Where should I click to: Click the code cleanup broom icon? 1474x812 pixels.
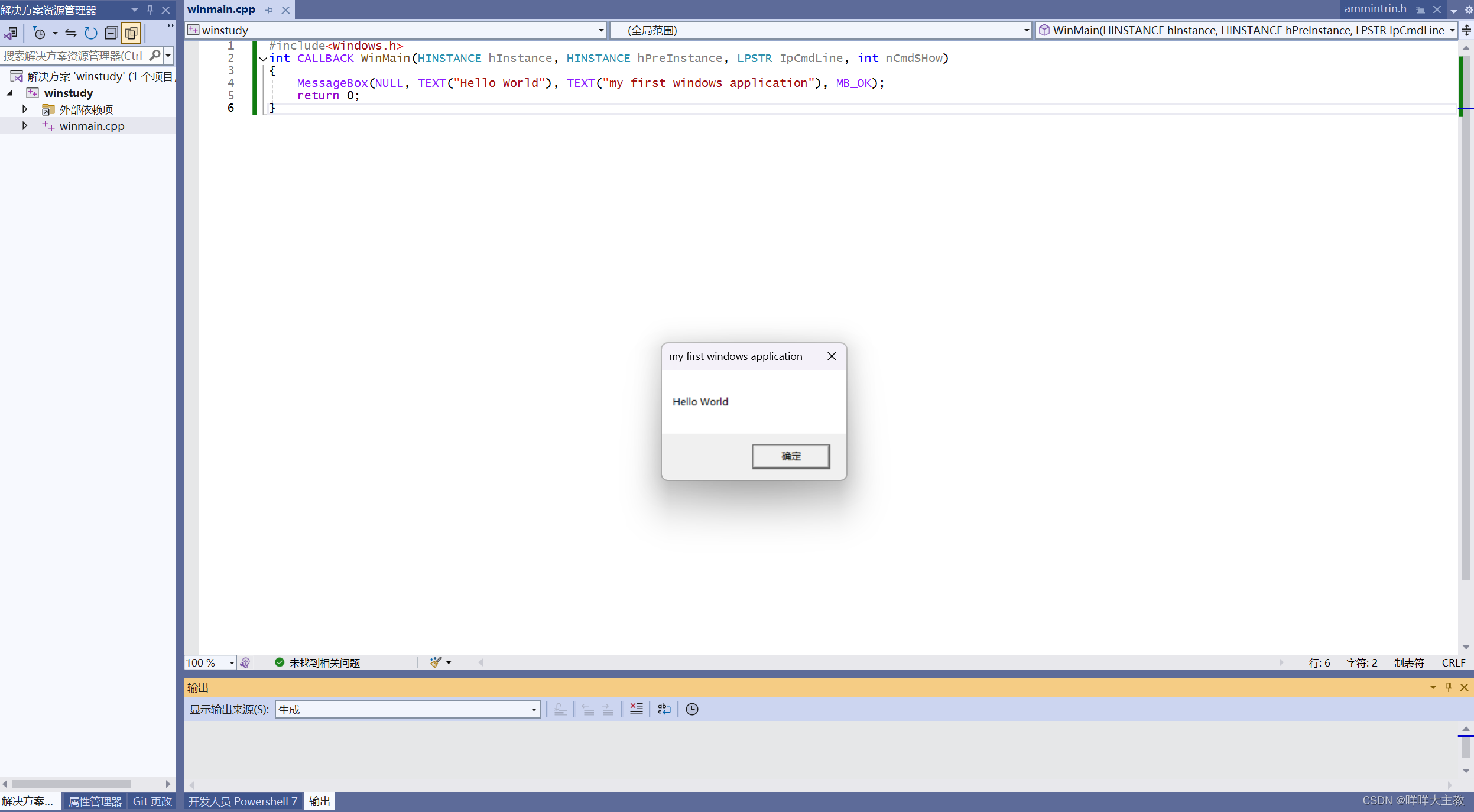coord(436,662)
